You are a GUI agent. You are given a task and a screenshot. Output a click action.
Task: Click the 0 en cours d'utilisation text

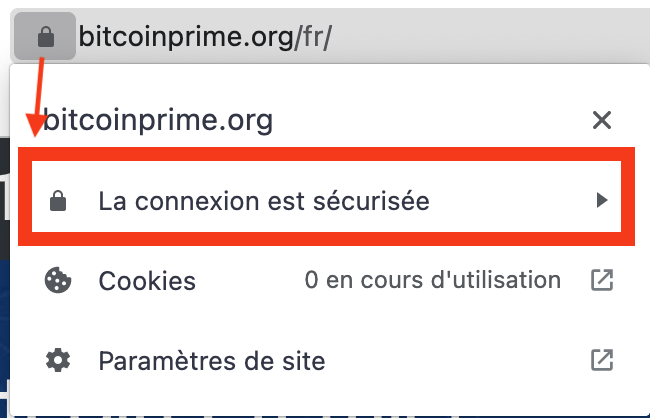pyautogui.click(x=433, y=280)
